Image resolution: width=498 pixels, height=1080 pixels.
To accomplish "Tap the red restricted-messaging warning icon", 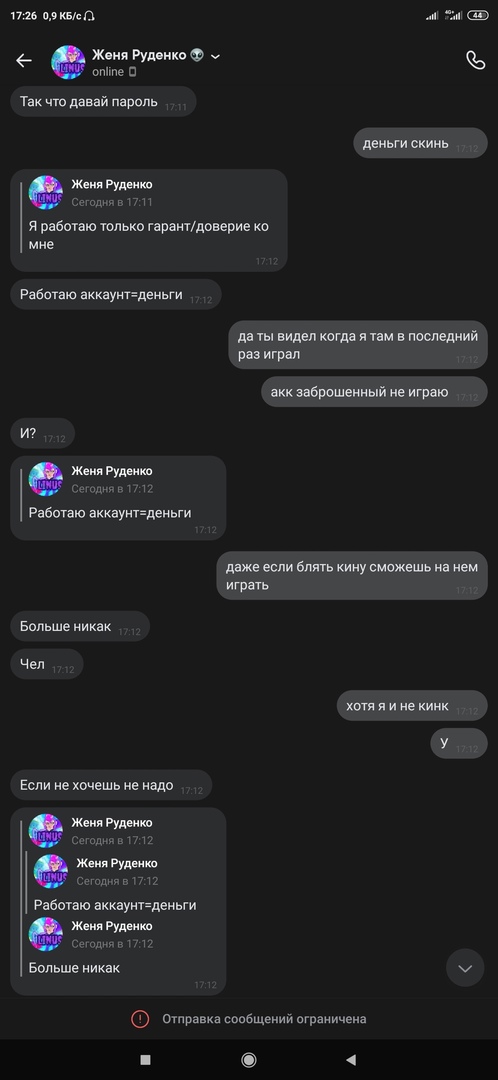I will point(140,1019).
